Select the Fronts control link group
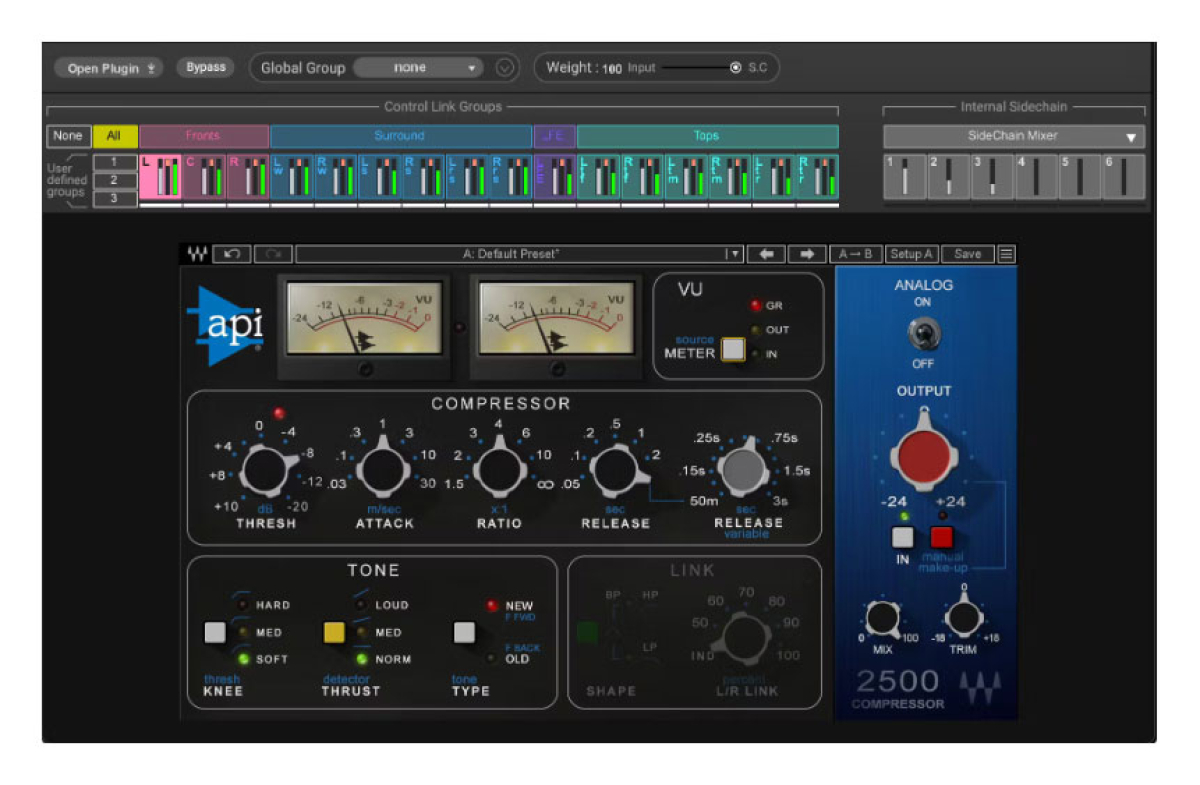The image size is (1200, 785). pyautogui.click(x=204, y=136)
